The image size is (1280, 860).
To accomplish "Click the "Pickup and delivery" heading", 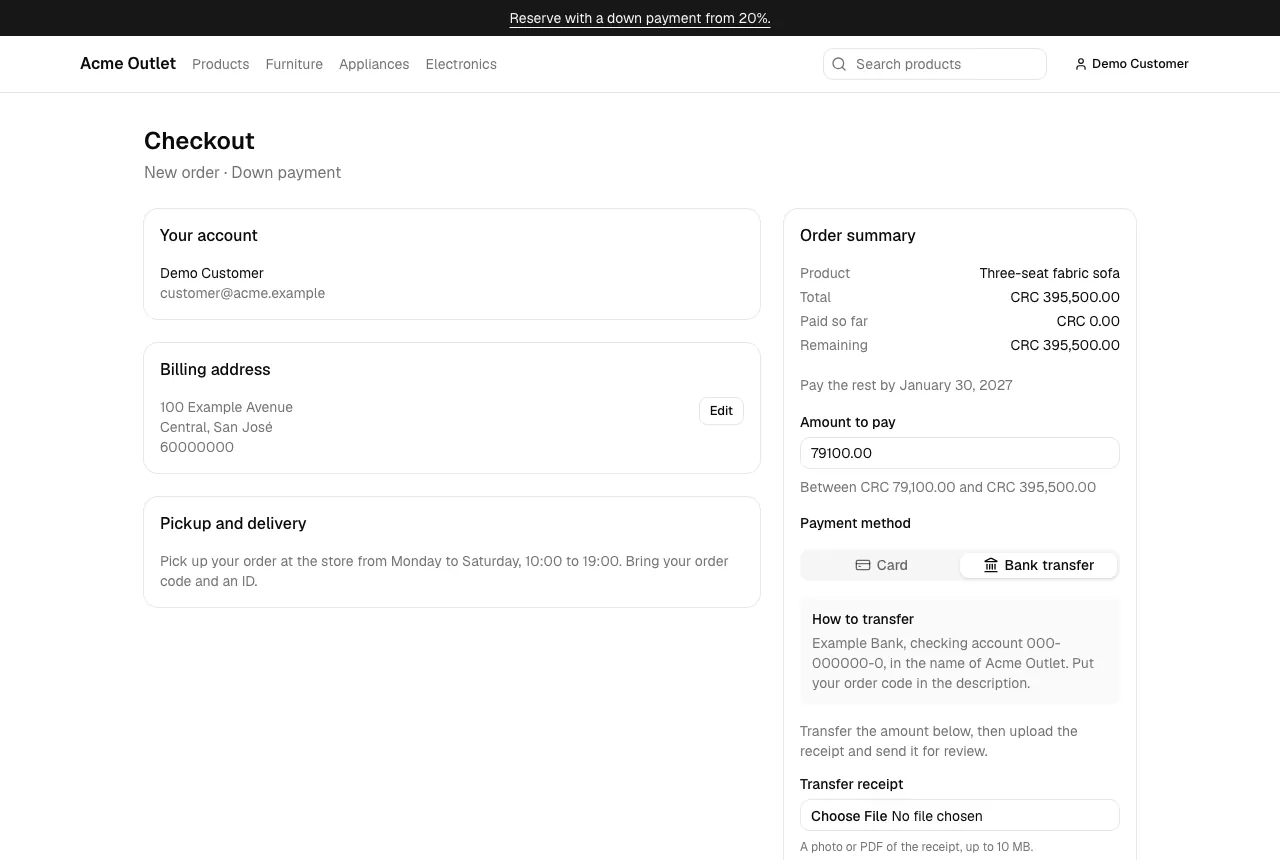I will tap(233, 523).
